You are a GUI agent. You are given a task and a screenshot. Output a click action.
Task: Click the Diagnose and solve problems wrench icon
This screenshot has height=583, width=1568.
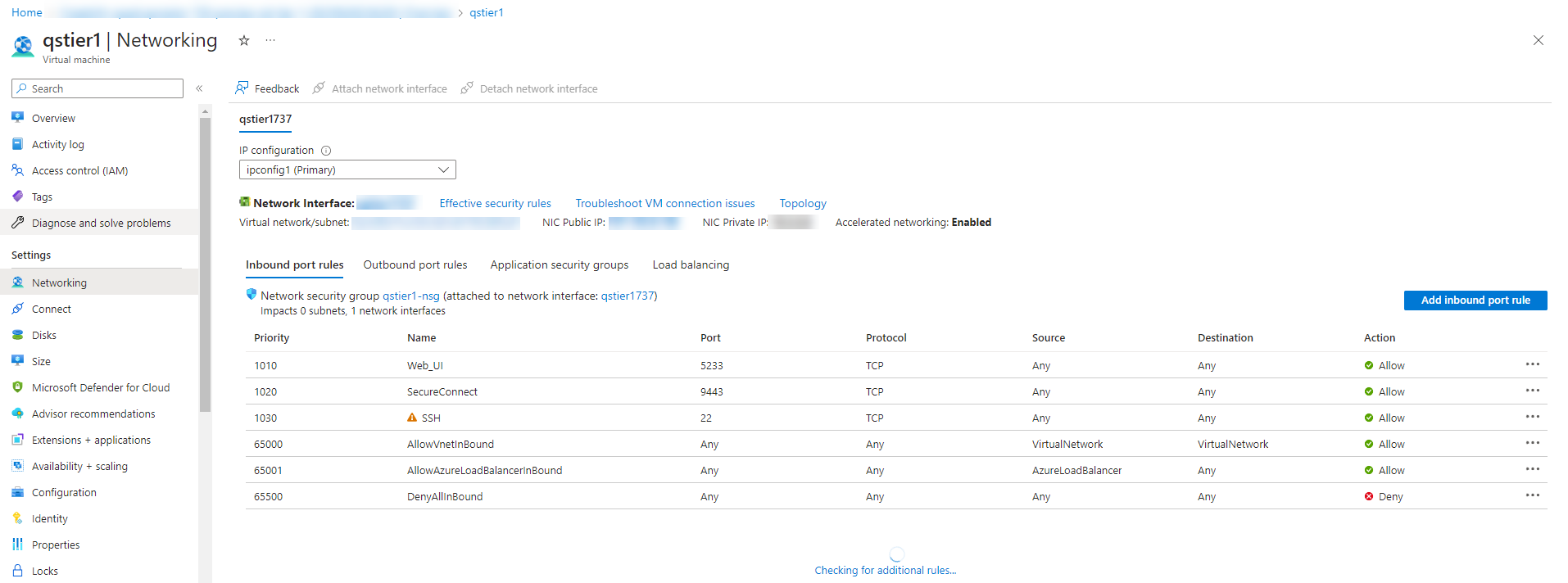click(17, 223)
